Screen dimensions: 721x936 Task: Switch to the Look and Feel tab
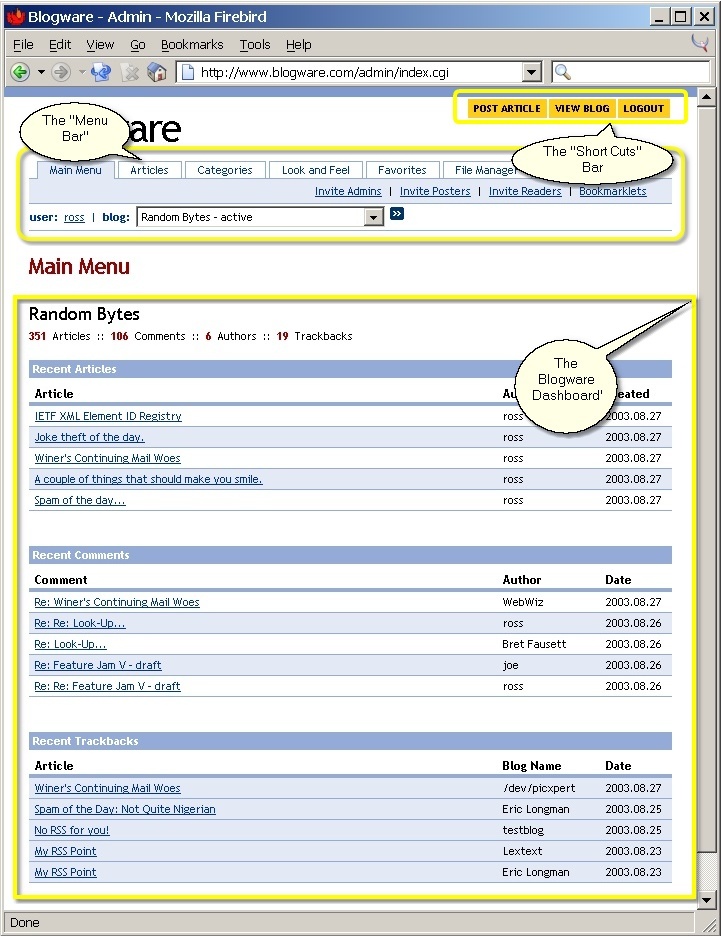click(x=316, y=170)
